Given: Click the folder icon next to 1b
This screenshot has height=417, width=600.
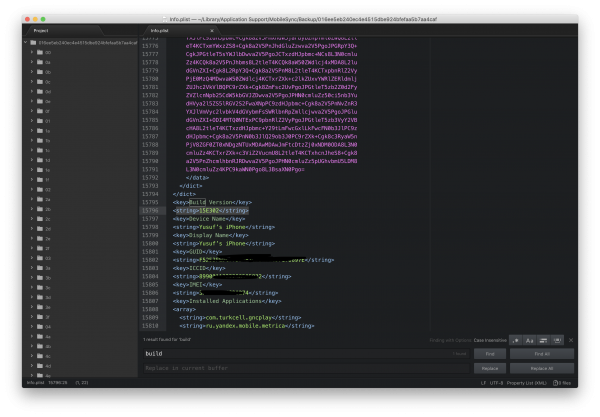Looking at the screenshot, I should pyautogui.click(x=40, y=140).
